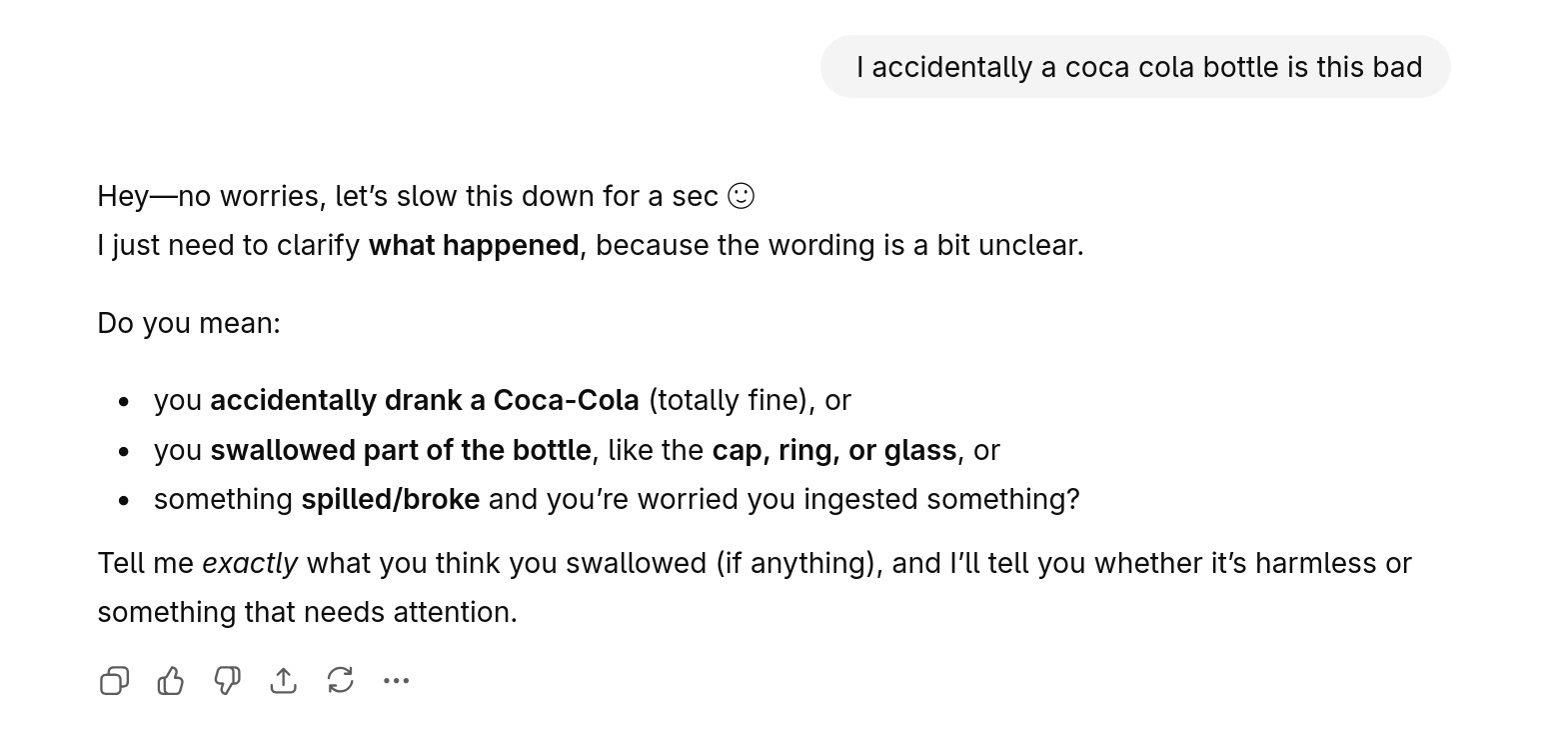
Task: Click the bold 'spilled/broke' text
Action: coord(390,499)
